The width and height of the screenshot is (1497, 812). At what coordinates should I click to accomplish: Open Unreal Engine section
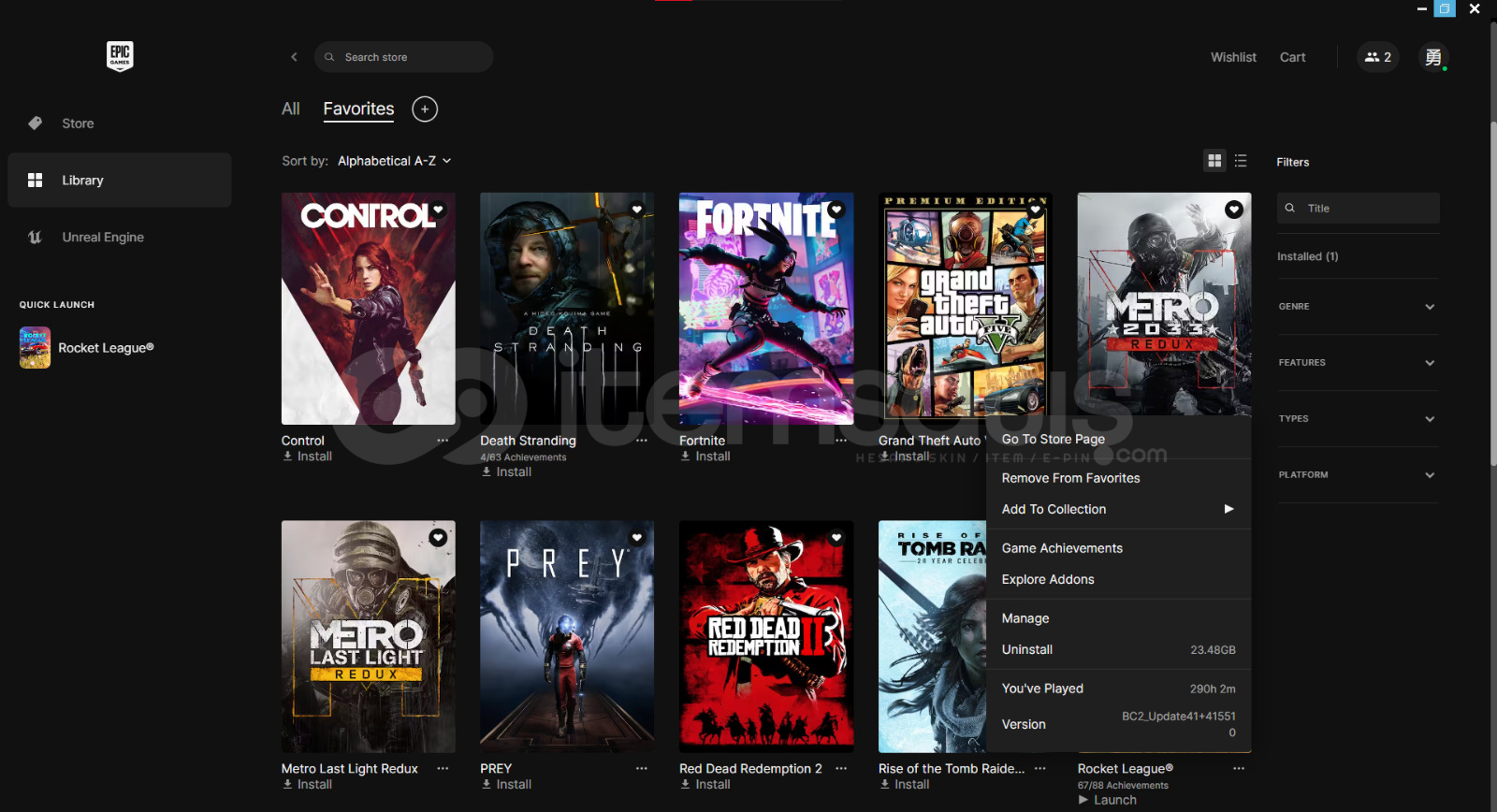[120, 237]
